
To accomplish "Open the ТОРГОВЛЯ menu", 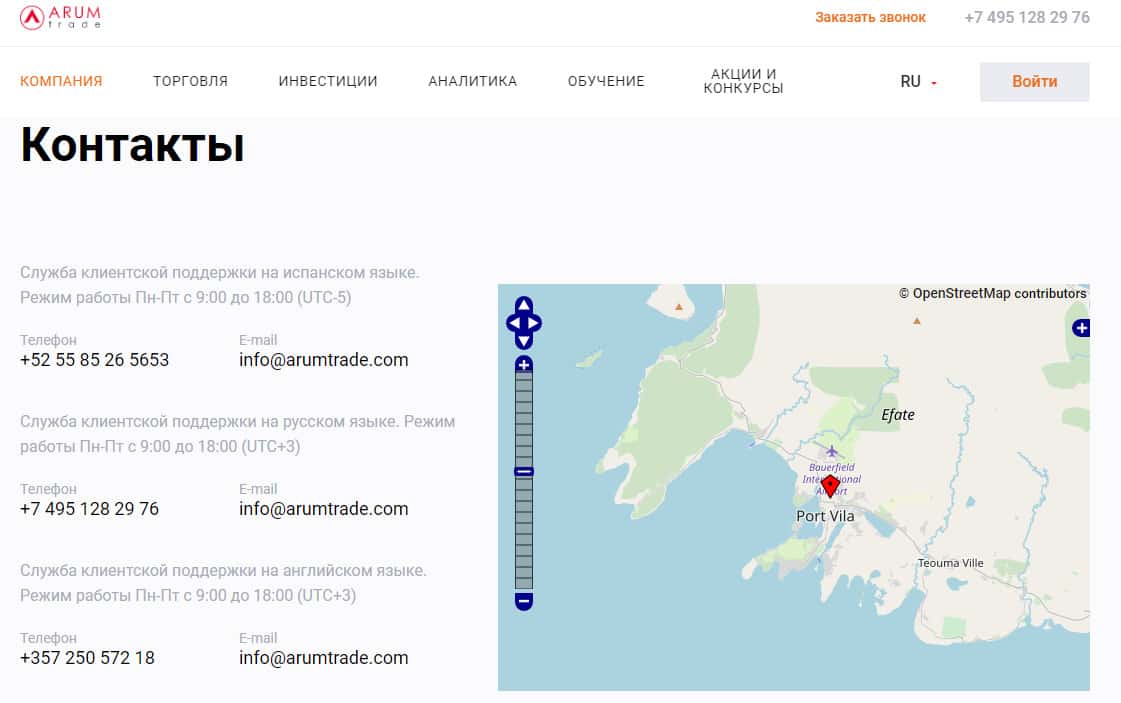I will pyautogui.click(x=190, y=81).
